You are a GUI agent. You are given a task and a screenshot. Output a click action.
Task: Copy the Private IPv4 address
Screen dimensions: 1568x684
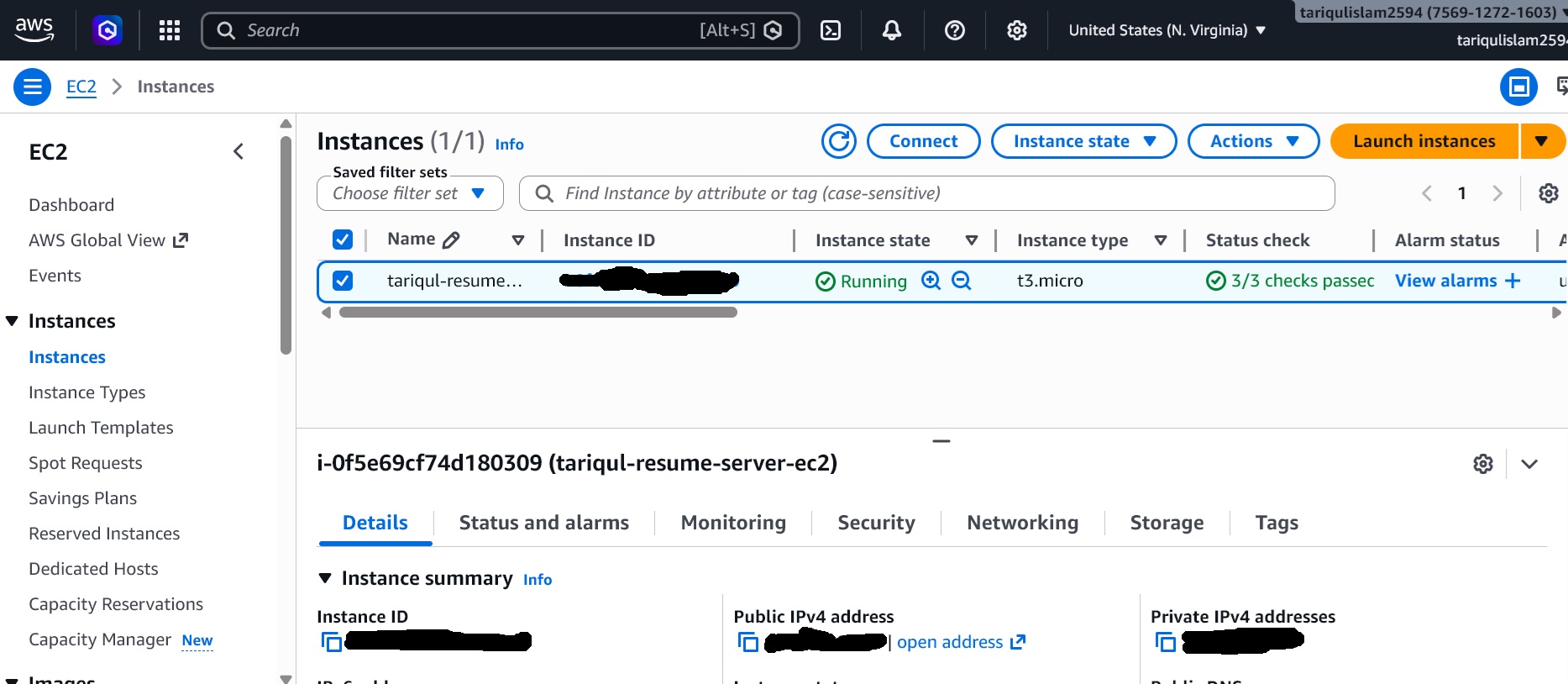click(x=1165, y=642)
